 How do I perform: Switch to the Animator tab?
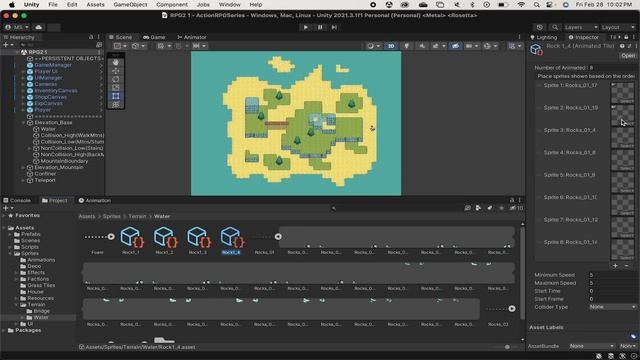click(x=192, y=37)
